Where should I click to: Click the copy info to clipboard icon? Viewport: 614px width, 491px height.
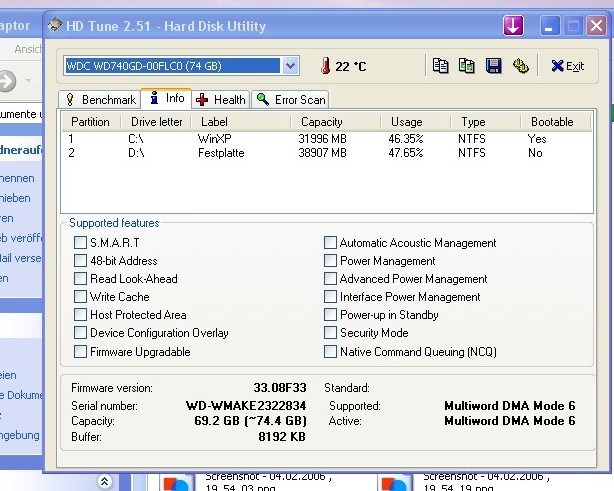(x=441, y=66)
